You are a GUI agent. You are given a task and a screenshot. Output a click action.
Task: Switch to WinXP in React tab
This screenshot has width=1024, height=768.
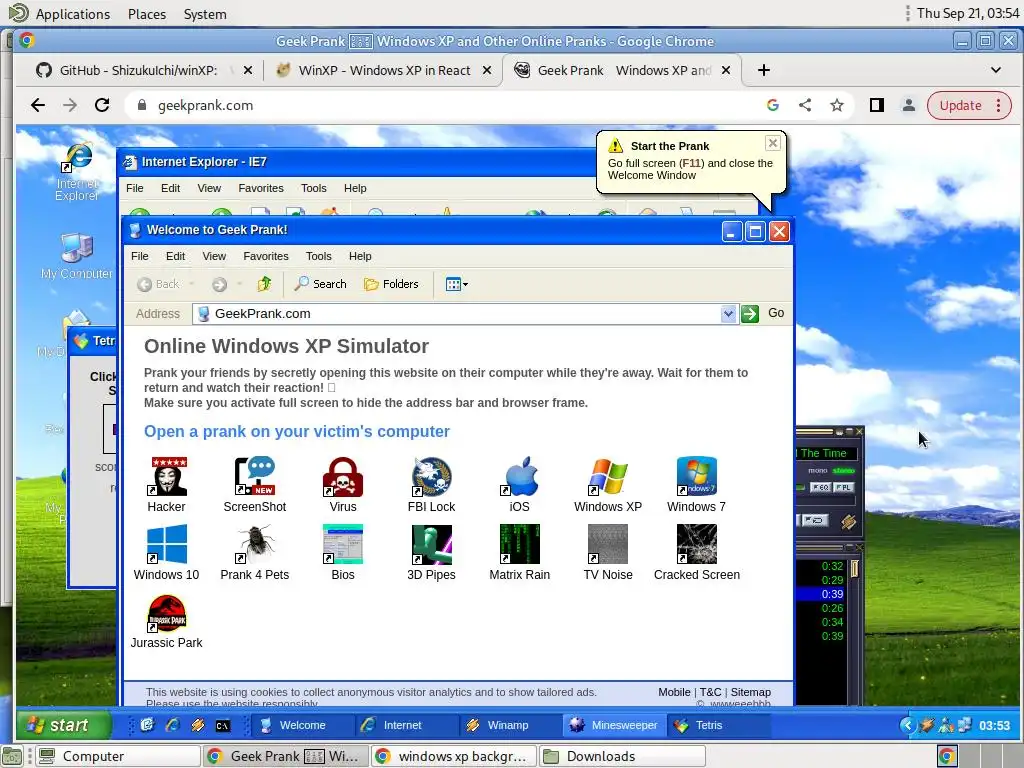(x=383, y=70)
